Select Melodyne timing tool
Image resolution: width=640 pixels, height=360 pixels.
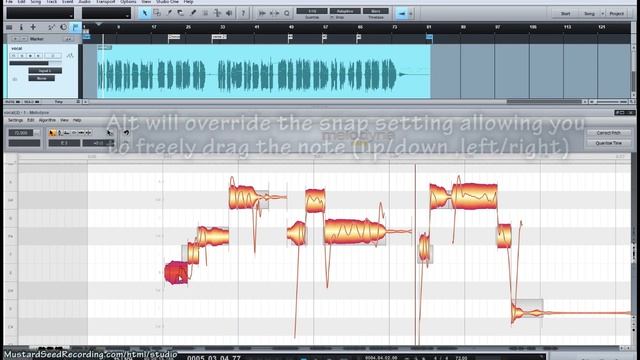click(x=81, y=133)
